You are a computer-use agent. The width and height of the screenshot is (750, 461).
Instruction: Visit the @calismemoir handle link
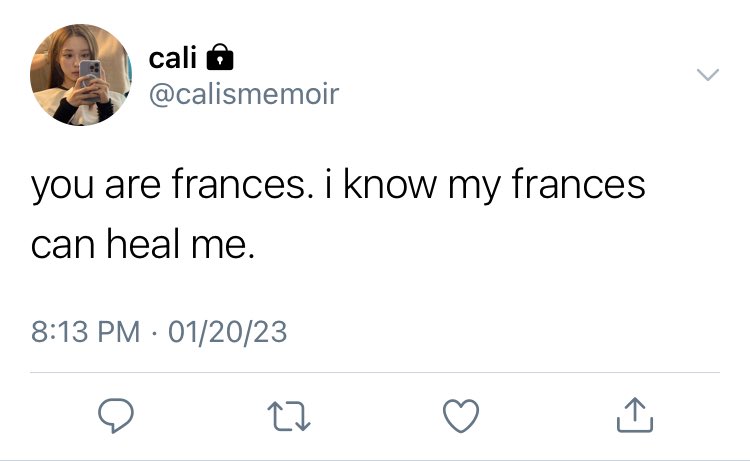click(244, 94)
